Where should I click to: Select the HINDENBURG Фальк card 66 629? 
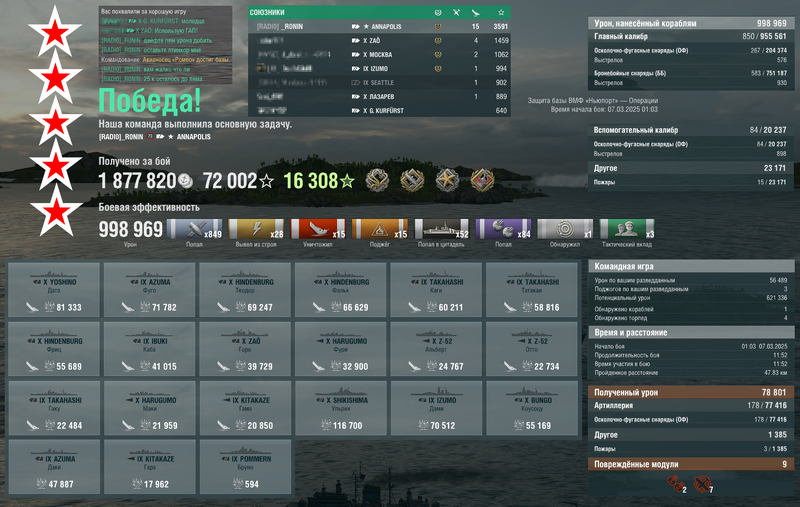340,290
